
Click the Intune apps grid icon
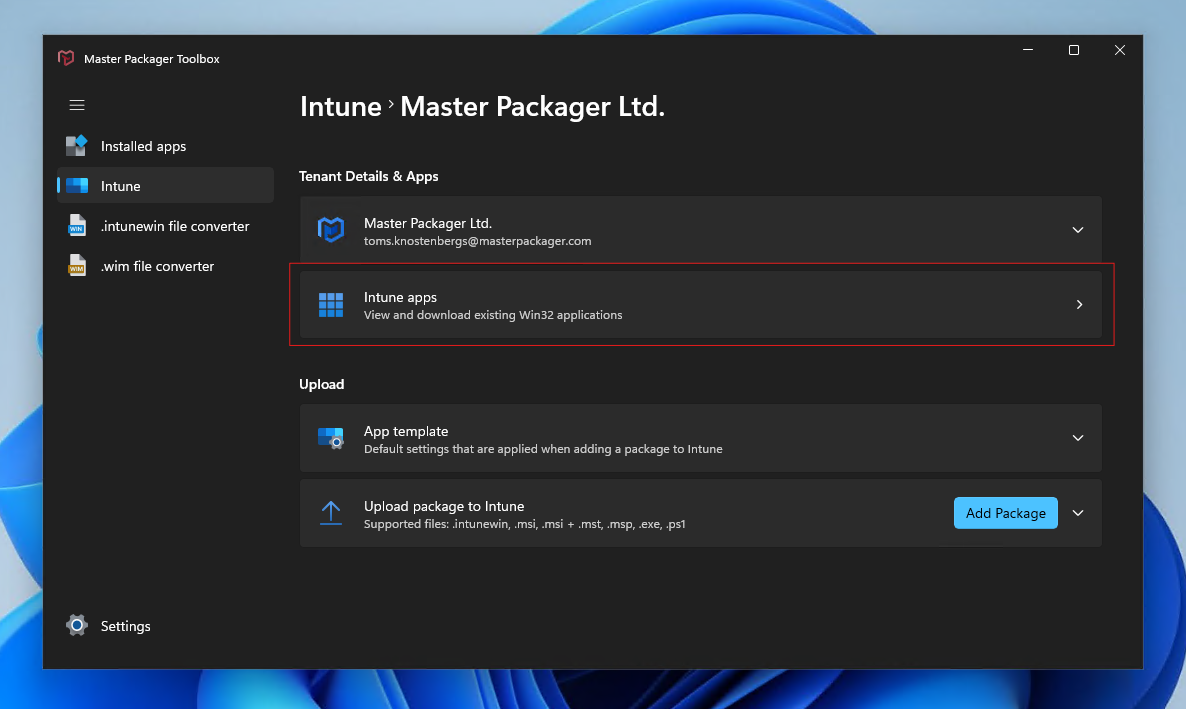(331, 305)
